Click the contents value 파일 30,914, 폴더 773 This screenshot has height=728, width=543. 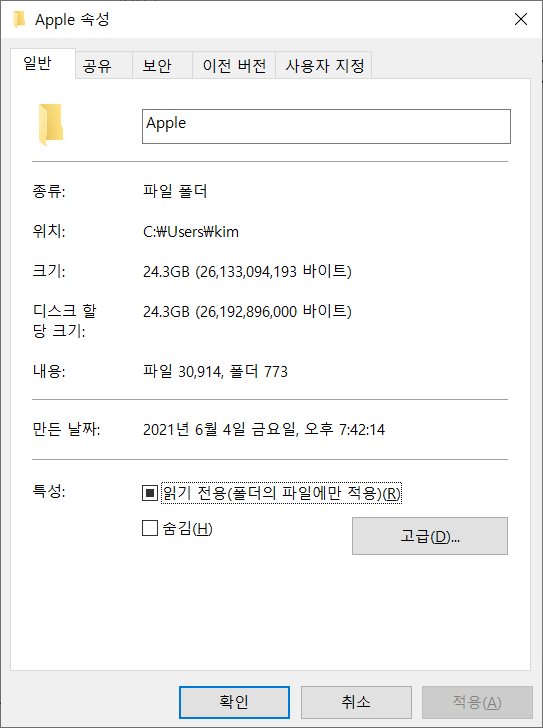[215, 371]
